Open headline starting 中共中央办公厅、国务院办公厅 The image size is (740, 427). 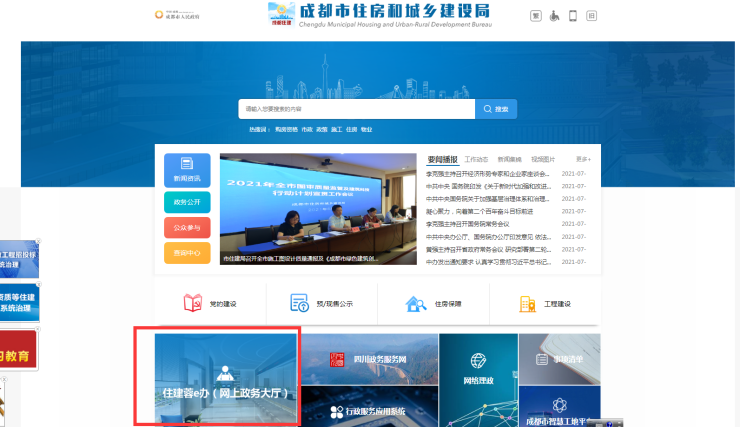click(488, 237)
